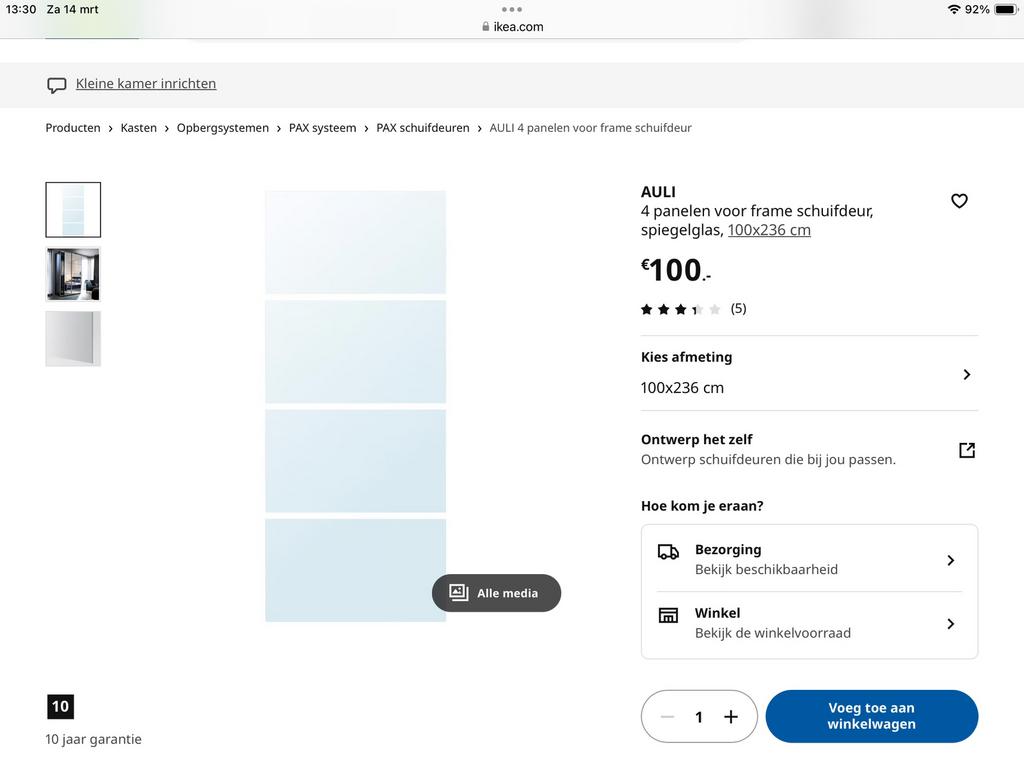Go to PAX systeem breadcrumb

tap(323, 128)
